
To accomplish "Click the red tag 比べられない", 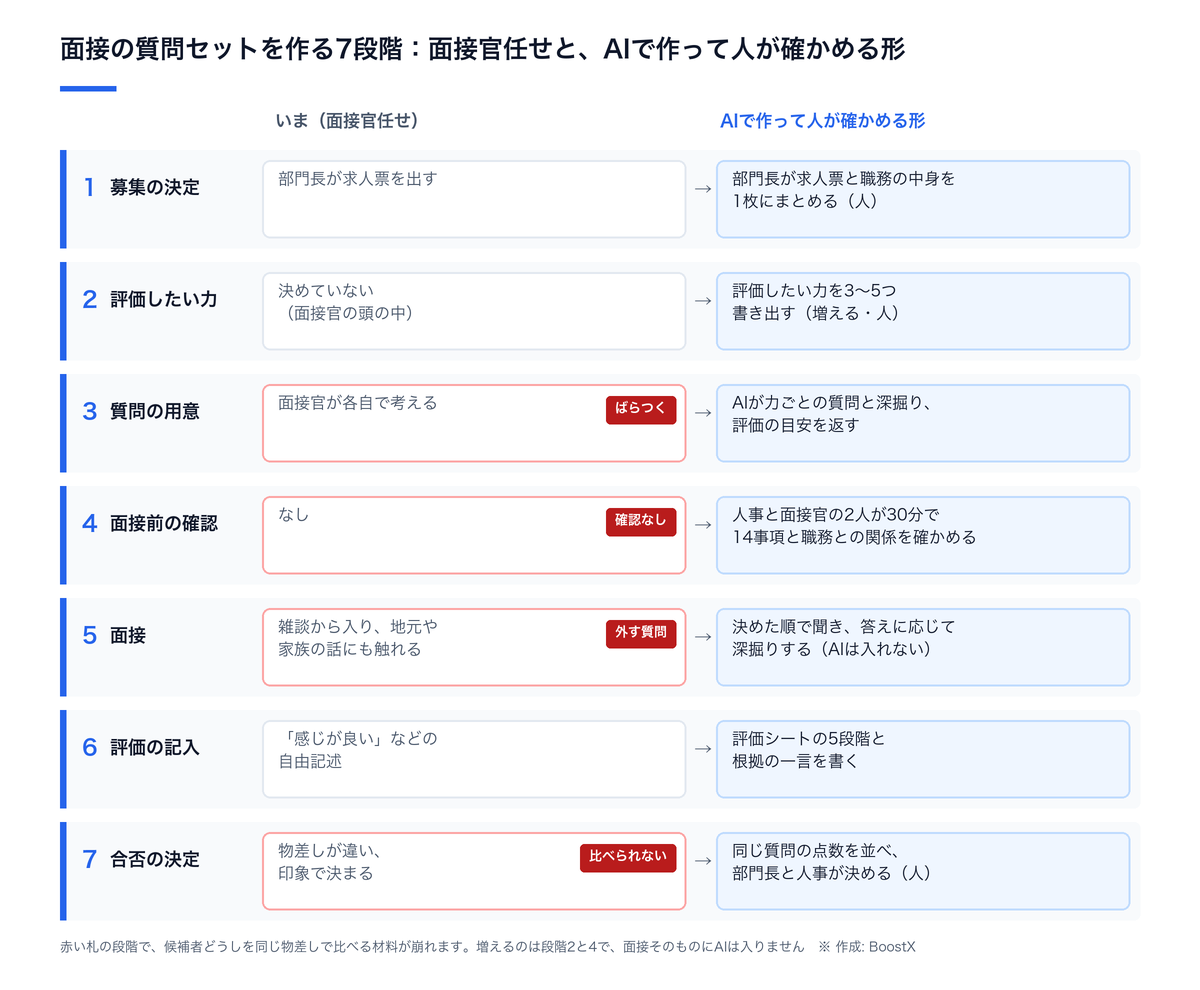I will 628,859.
